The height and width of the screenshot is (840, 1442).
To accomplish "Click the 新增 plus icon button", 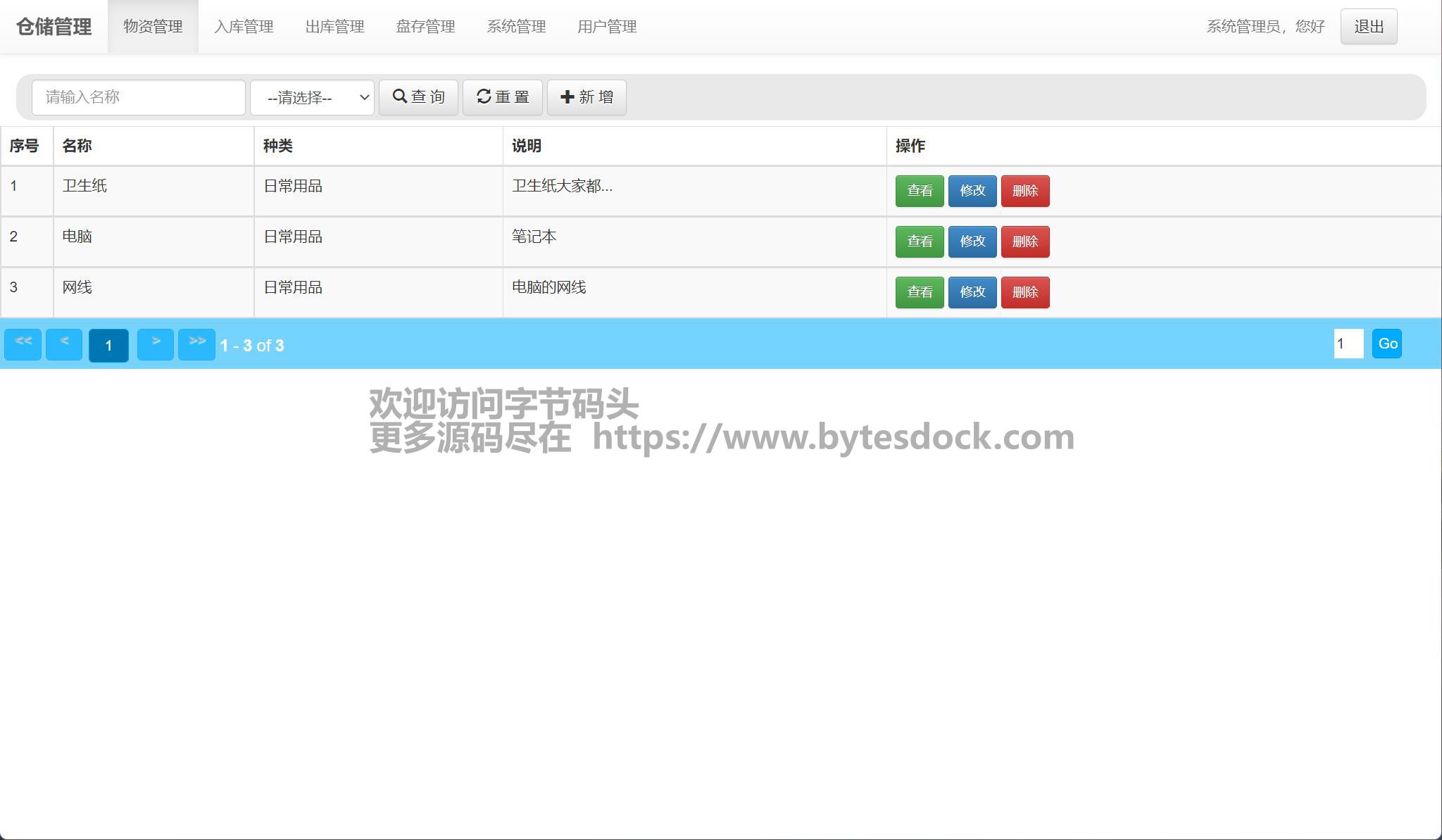I will pyautogui.click(x=586, y=97).
